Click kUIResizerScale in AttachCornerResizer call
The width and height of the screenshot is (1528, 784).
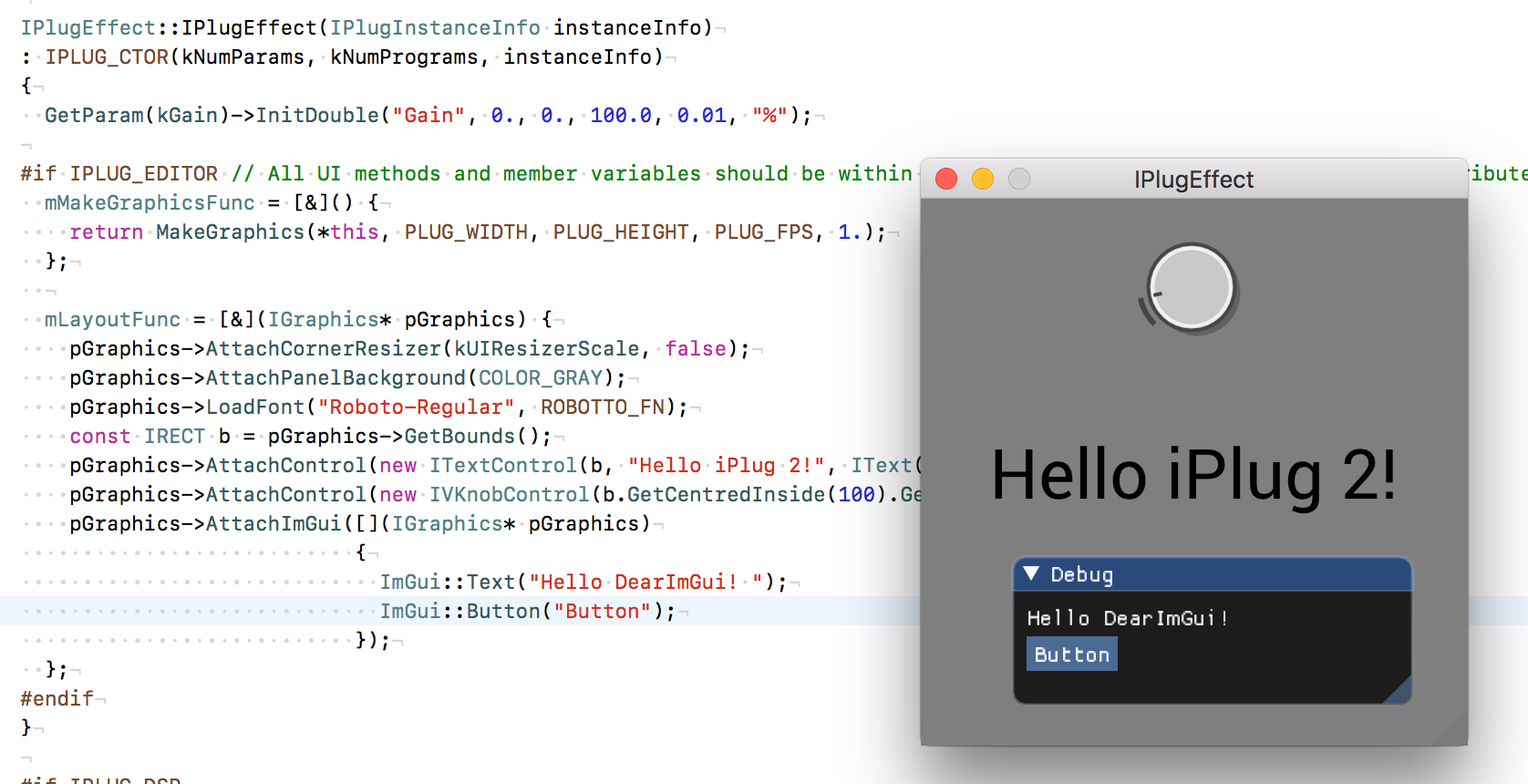pyautogui.click(x=547, y=349)
